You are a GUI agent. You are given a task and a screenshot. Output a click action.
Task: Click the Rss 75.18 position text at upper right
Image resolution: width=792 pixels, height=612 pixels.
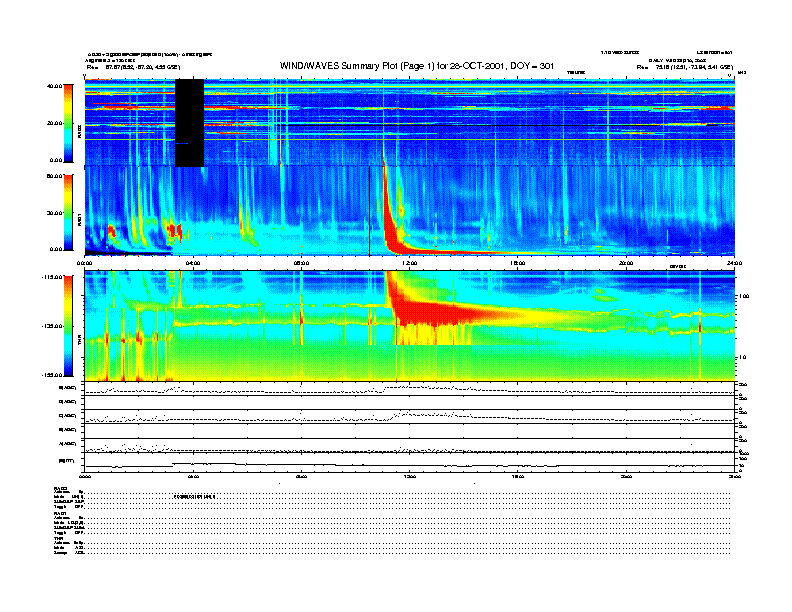tap(684, 67)
